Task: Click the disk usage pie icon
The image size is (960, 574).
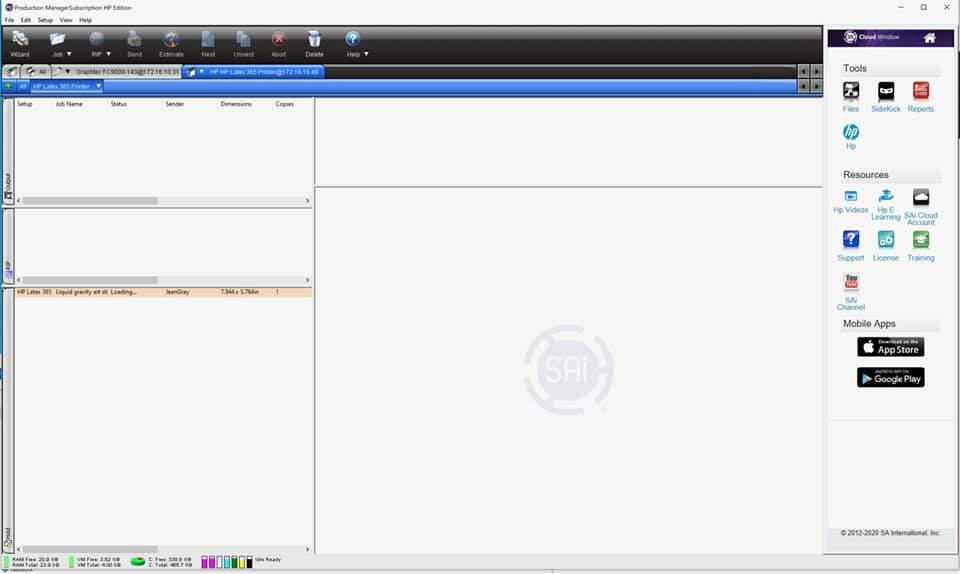Action: [x=138, y=561]
